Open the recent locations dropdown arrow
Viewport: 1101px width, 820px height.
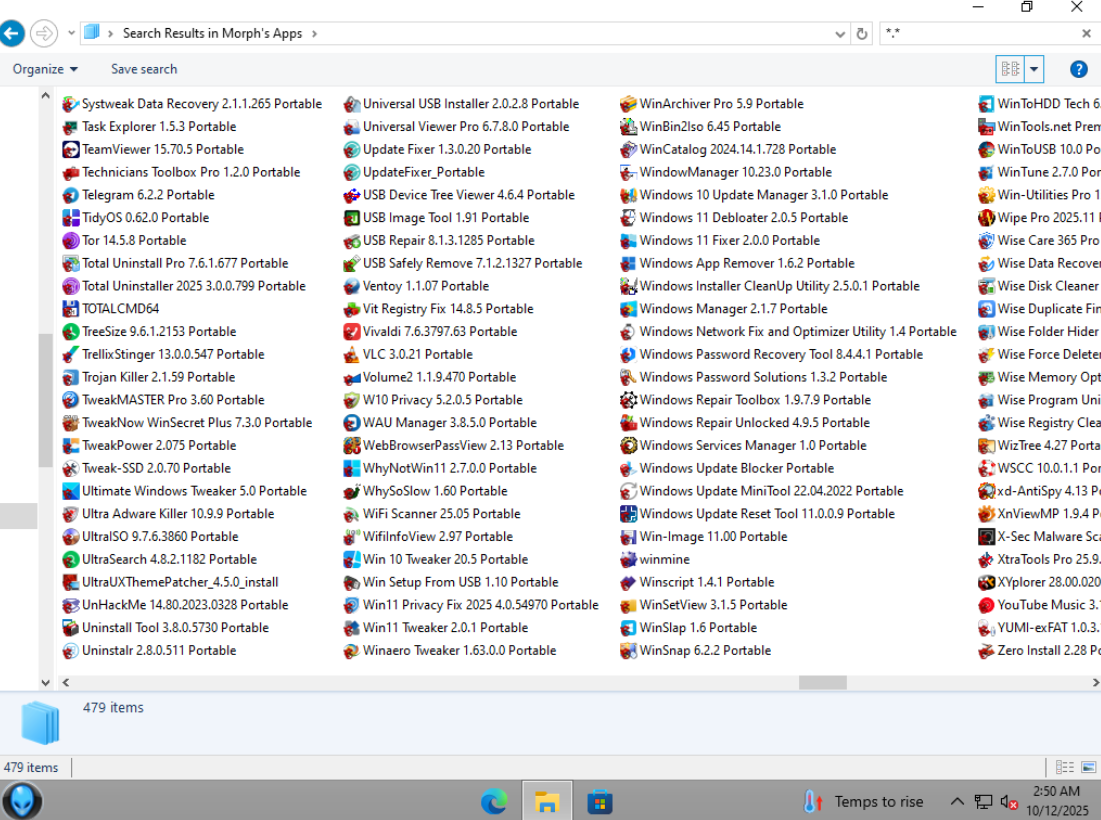click(x=71, y=33)
